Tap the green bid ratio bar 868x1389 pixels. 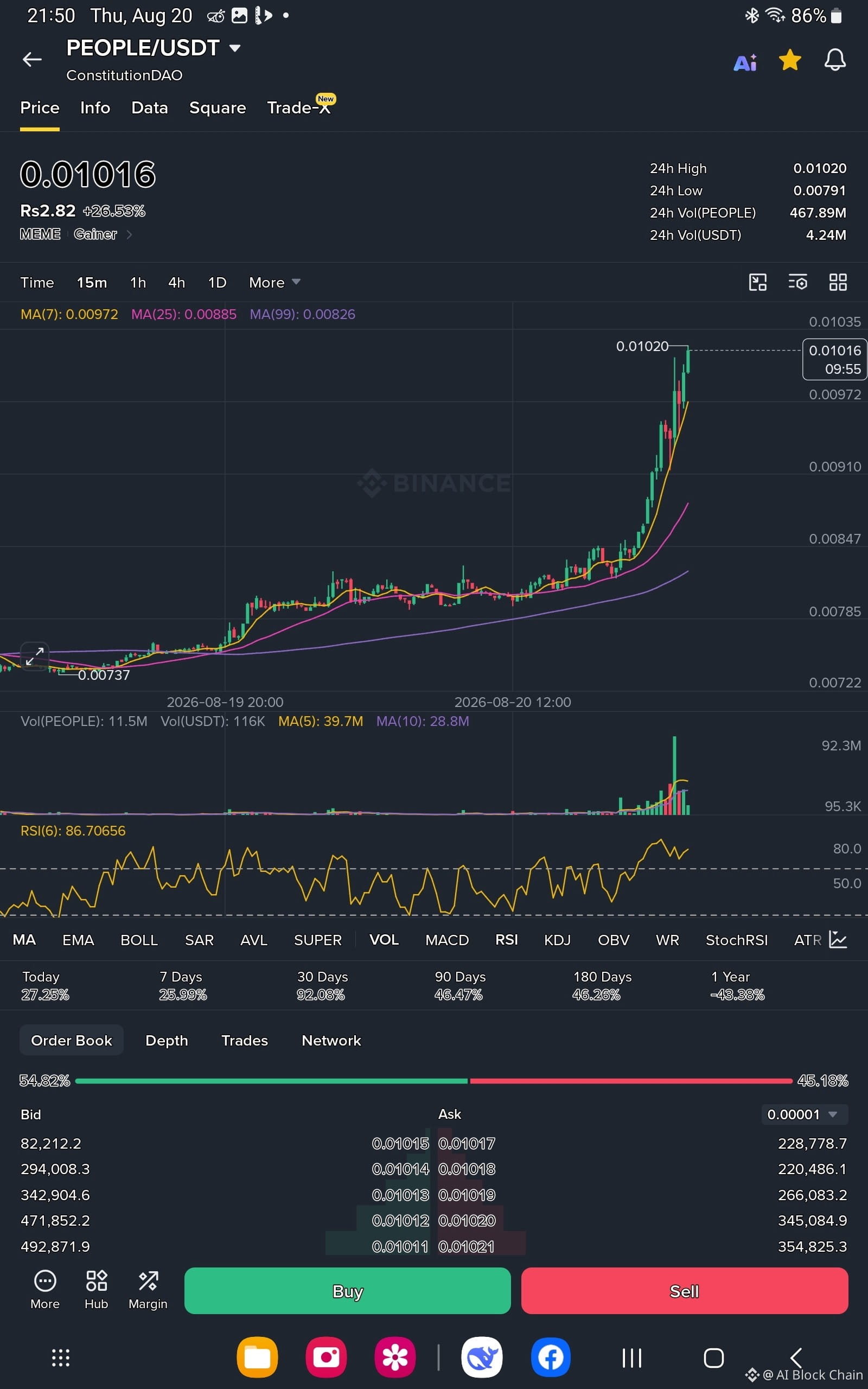pyautogui.click(x=272, y=1081)
